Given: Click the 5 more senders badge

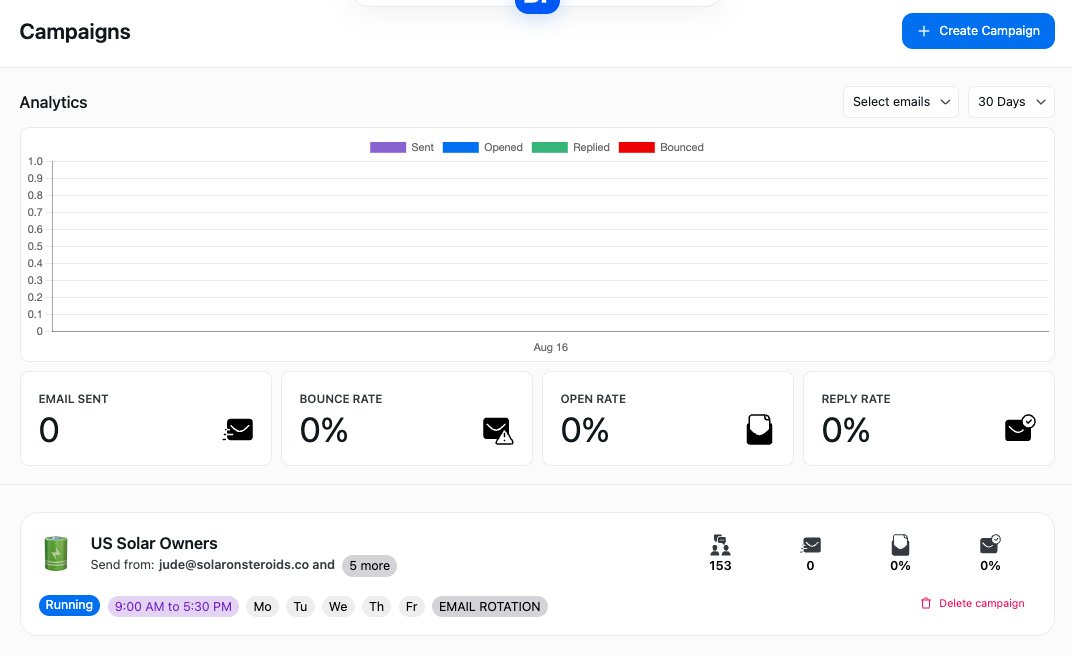Looking at the screenshot, I should coord(369,566).
